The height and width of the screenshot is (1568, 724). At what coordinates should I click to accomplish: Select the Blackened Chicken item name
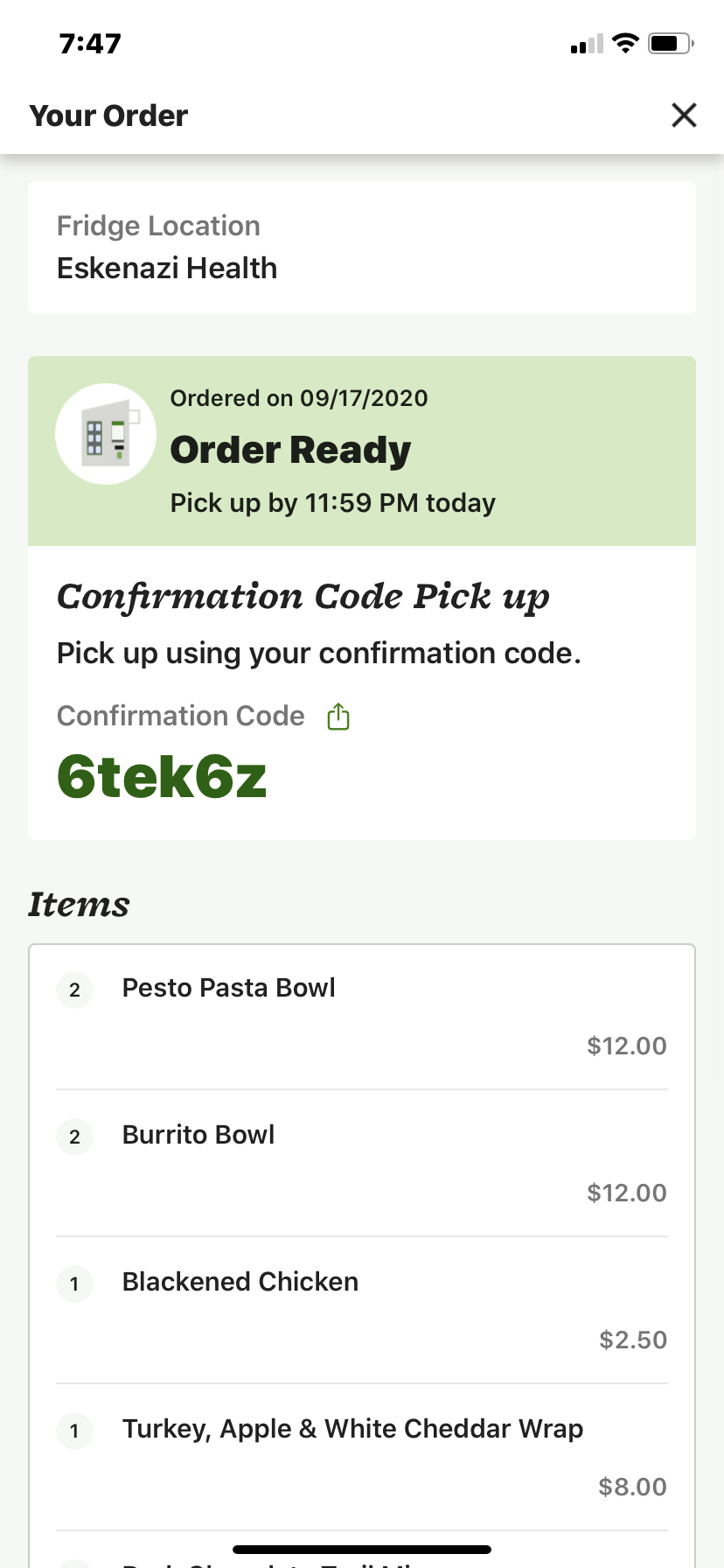coord(240,1282)
